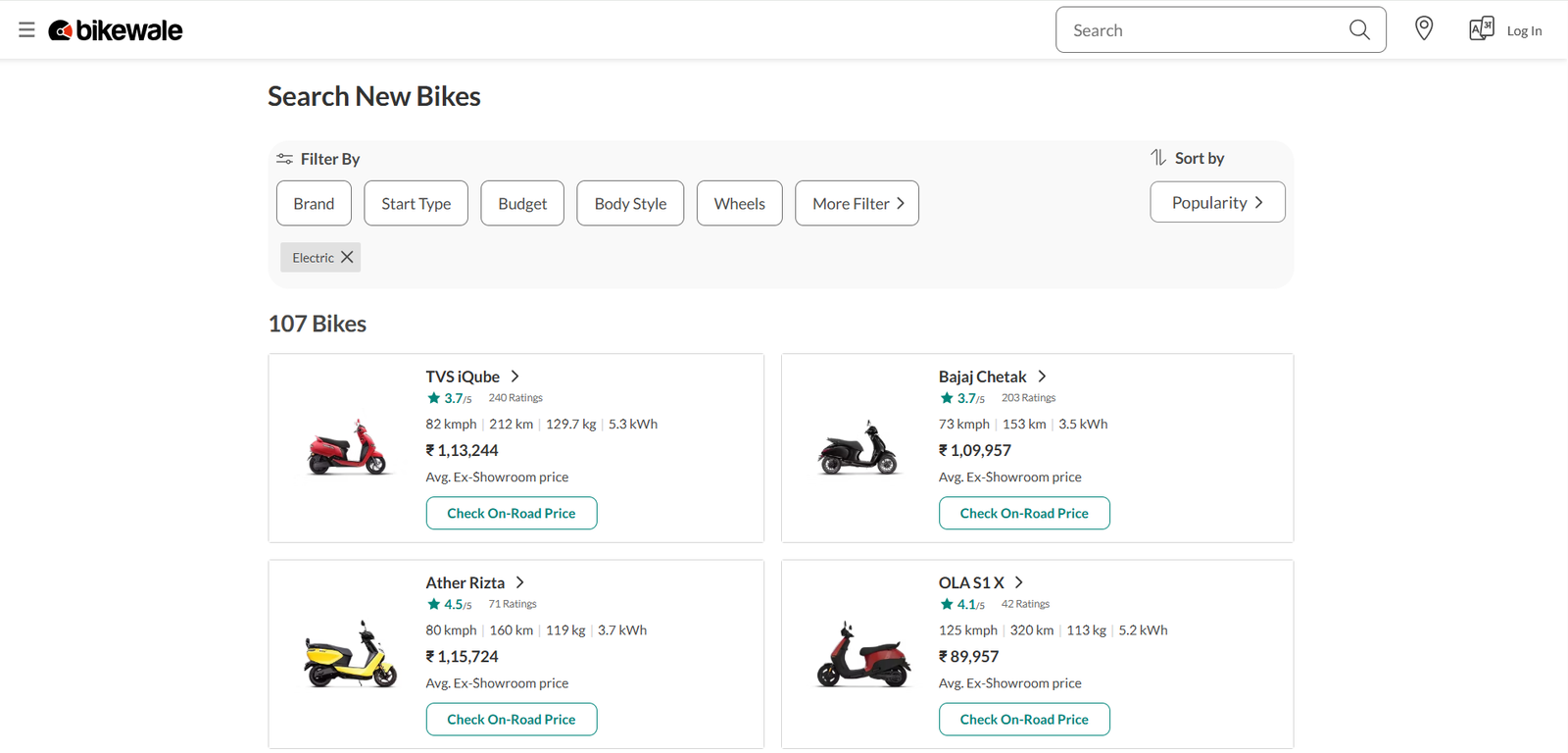
Task: Click the ₹ 1,13,244 price
Action: [462, 450]
